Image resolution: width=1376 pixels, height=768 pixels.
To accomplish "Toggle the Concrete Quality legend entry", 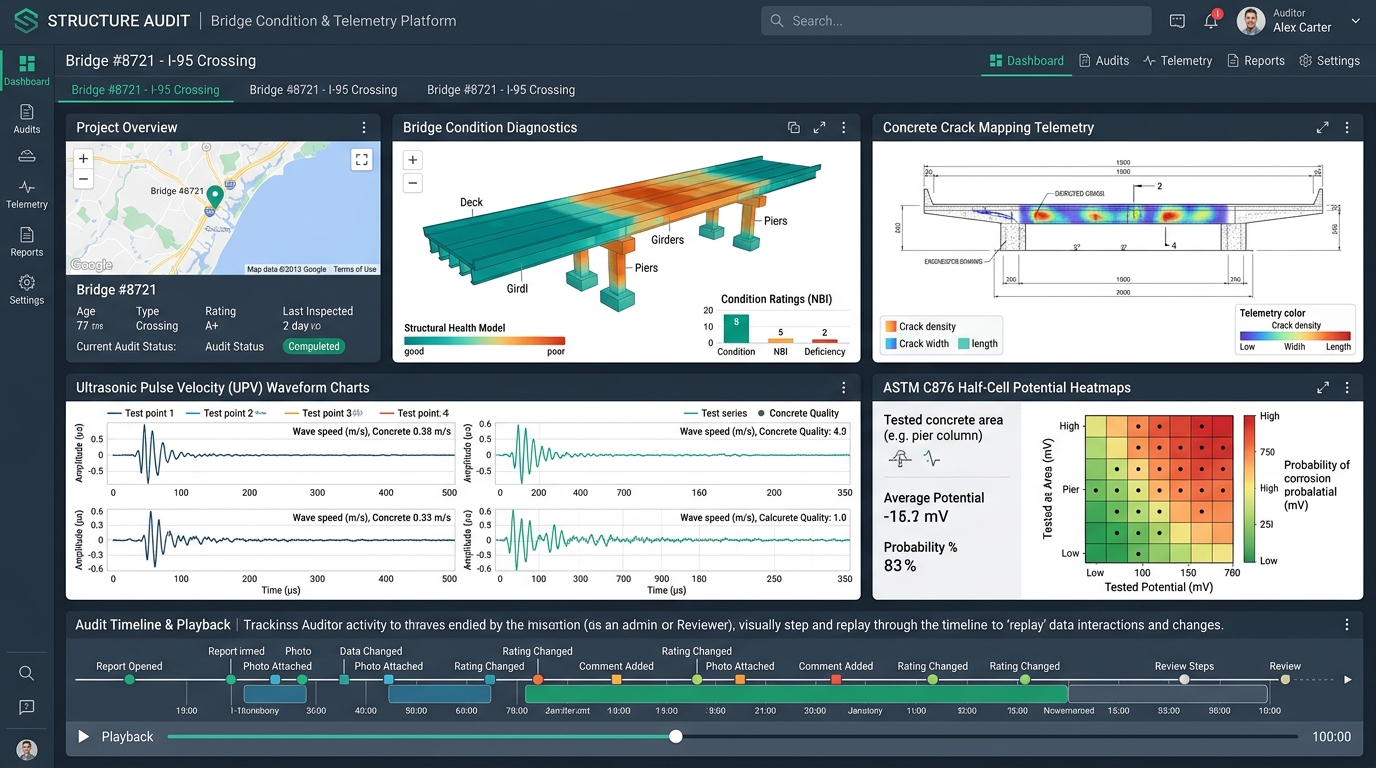I will tap(798, 413).
